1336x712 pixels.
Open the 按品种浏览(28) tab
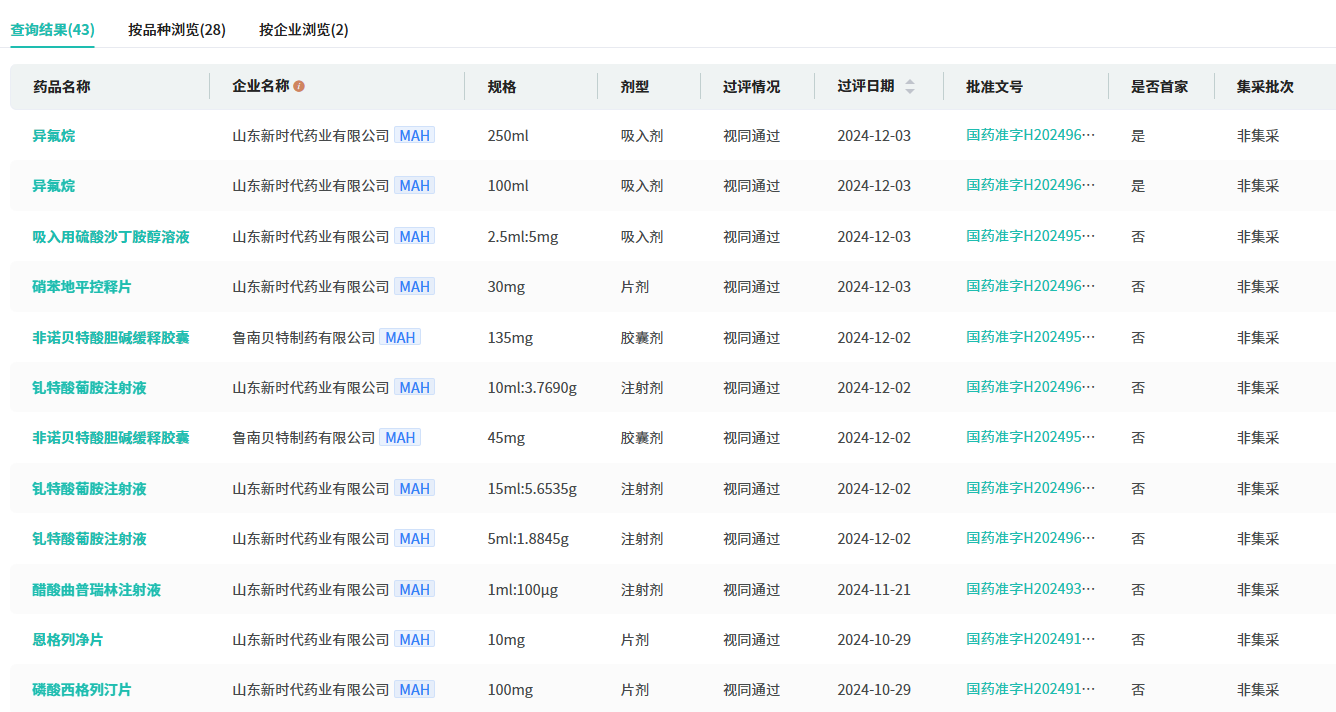[177, 30]
